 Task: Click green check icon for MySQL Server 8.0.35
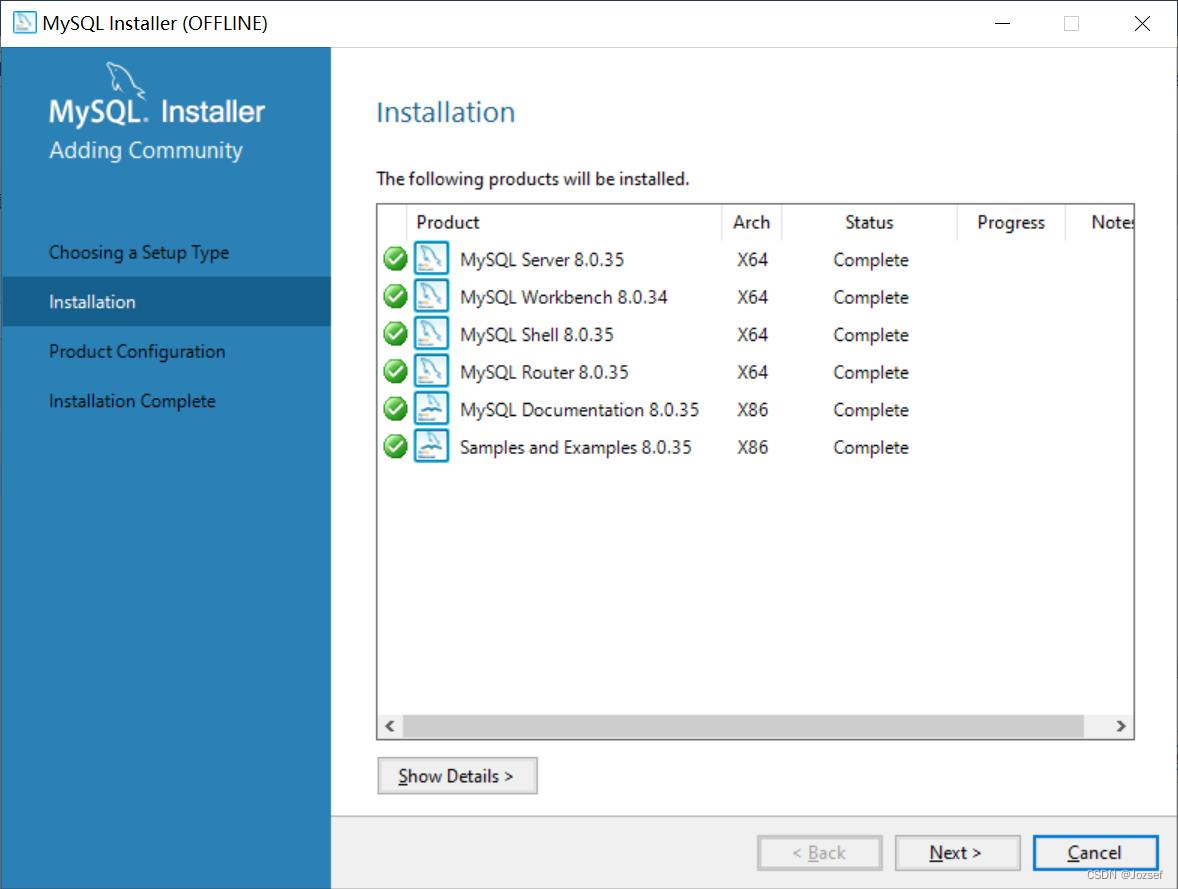pyautogui.click(x=395, y=259)
